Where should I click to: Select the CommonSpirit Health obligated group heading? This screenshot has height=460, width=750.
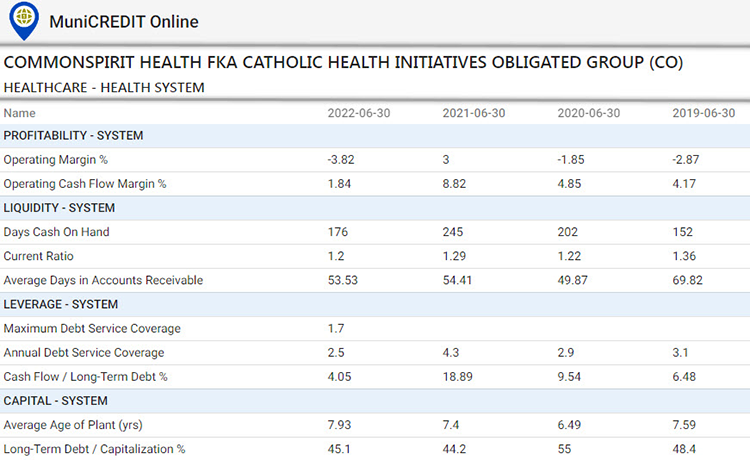(343, 63)
